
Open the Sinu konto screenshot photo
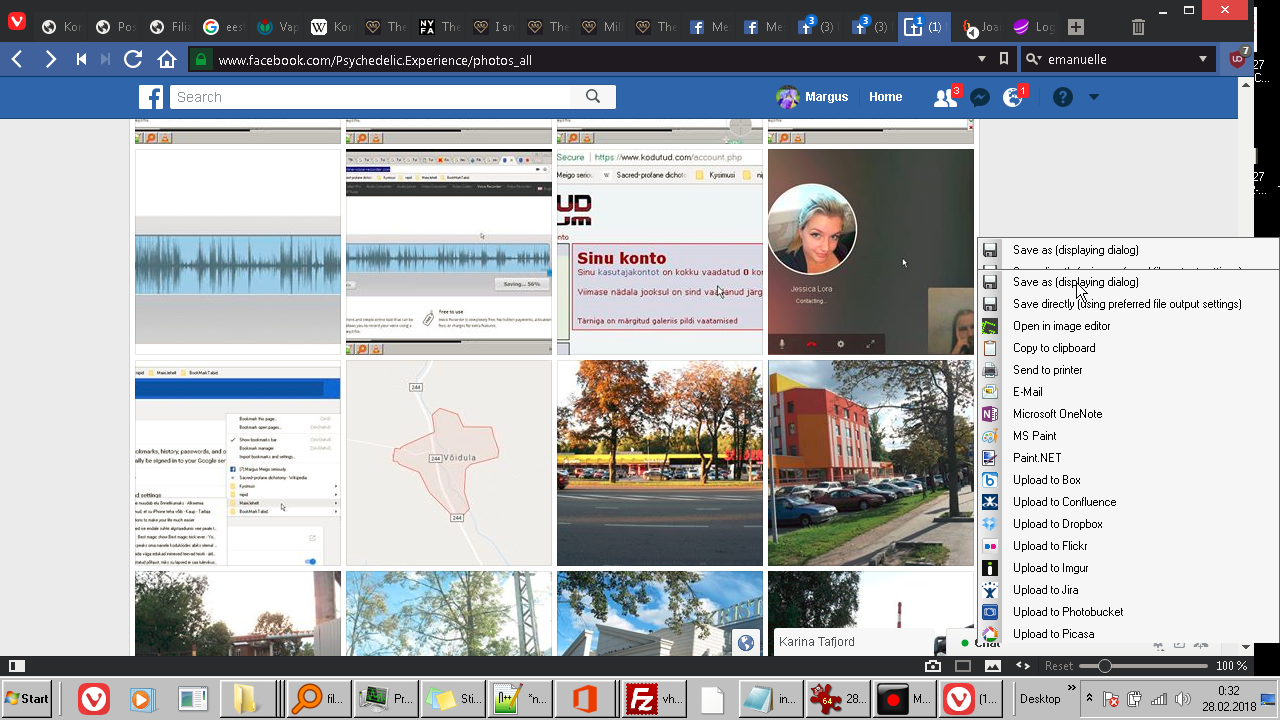point(660,252)
